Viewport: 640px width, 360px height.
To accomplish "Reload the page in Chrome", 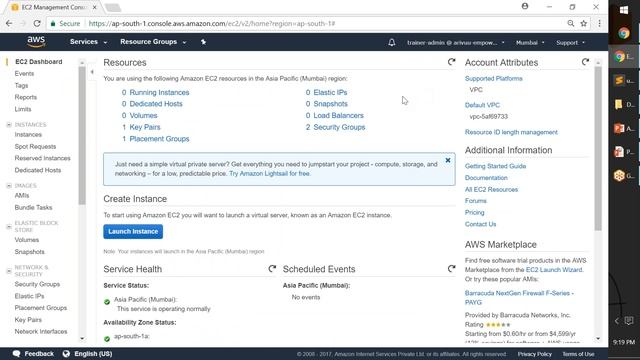I will pyautogui.click(x=37, y=24).
